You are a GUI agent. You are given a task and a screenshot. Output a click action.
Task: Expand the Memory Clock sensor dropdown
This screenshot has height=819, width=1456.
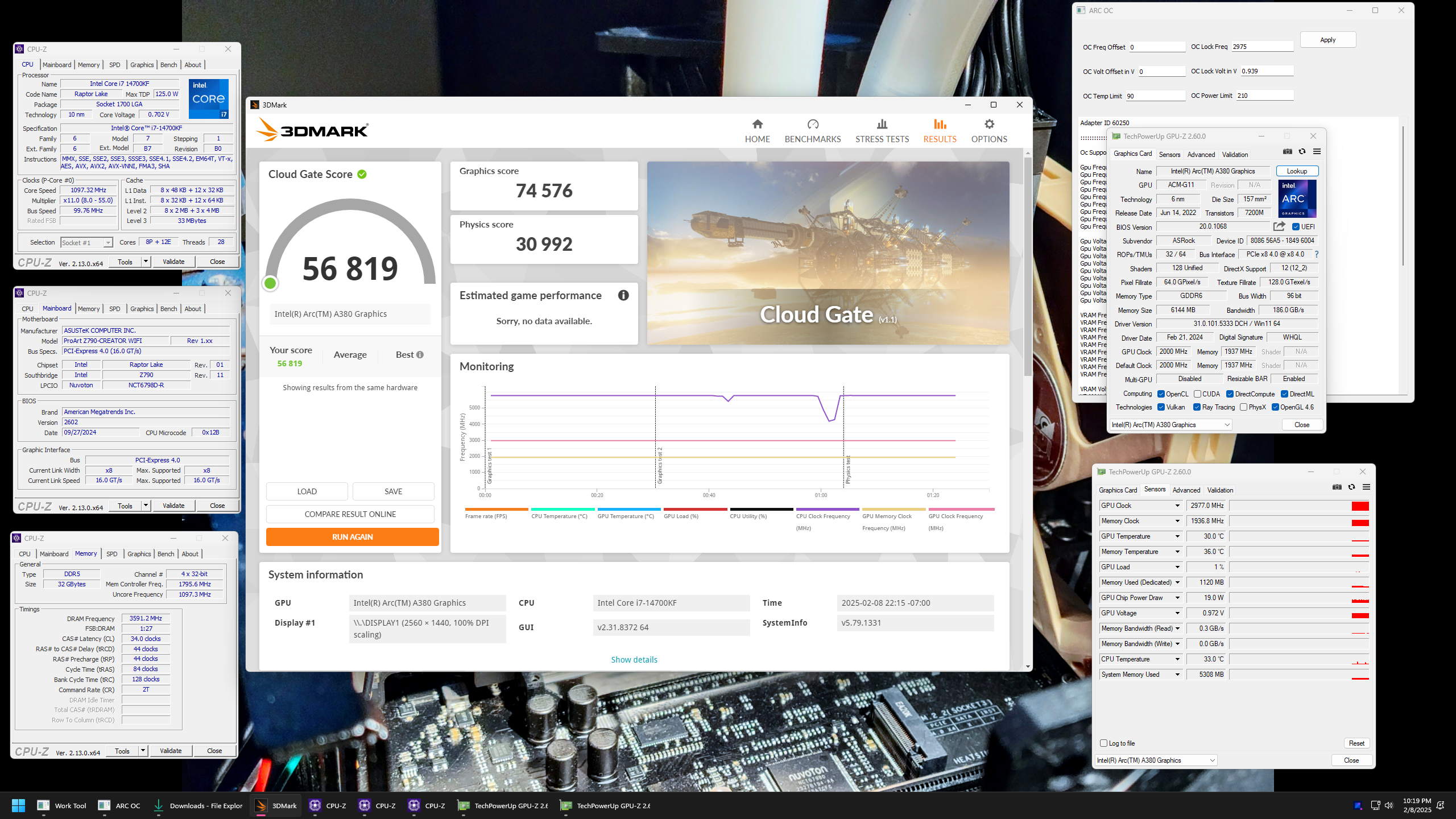(x=1177, y=521)
